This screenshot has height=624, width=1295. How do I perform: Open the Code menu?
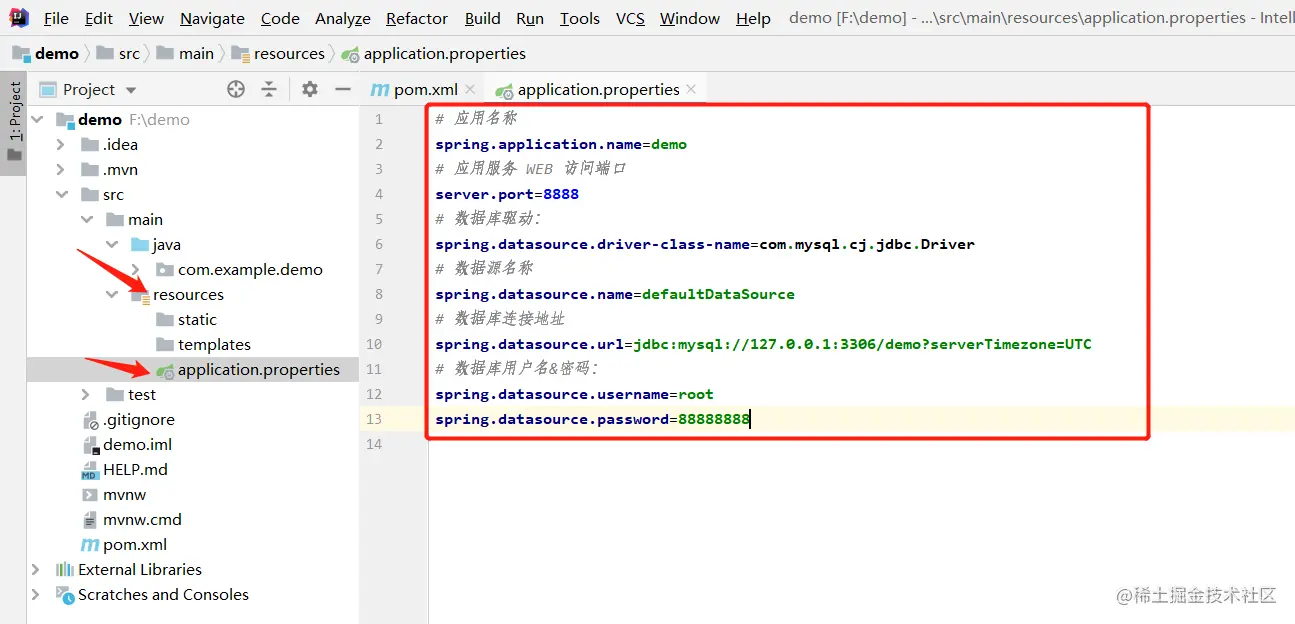pyautogui.click(x=280, y=18)
